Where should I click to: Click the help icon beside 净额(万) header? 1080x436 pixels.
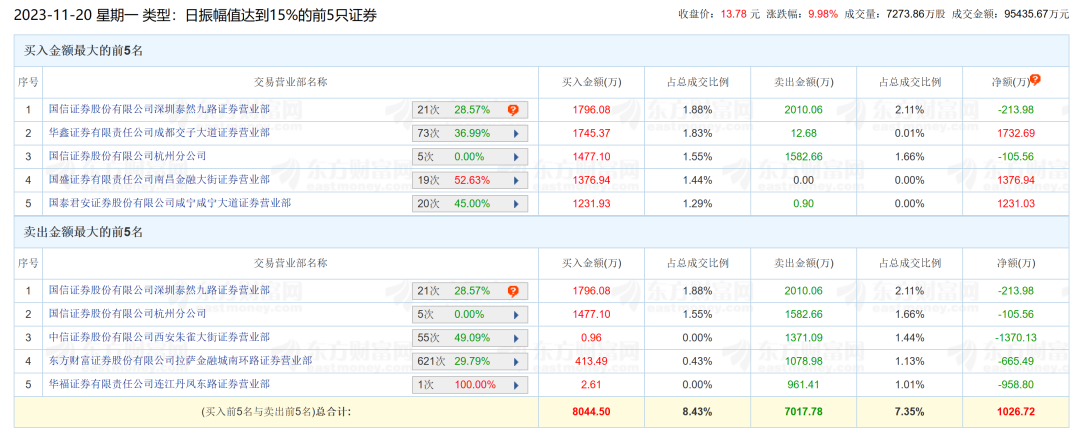click(x=1035, y=80)
